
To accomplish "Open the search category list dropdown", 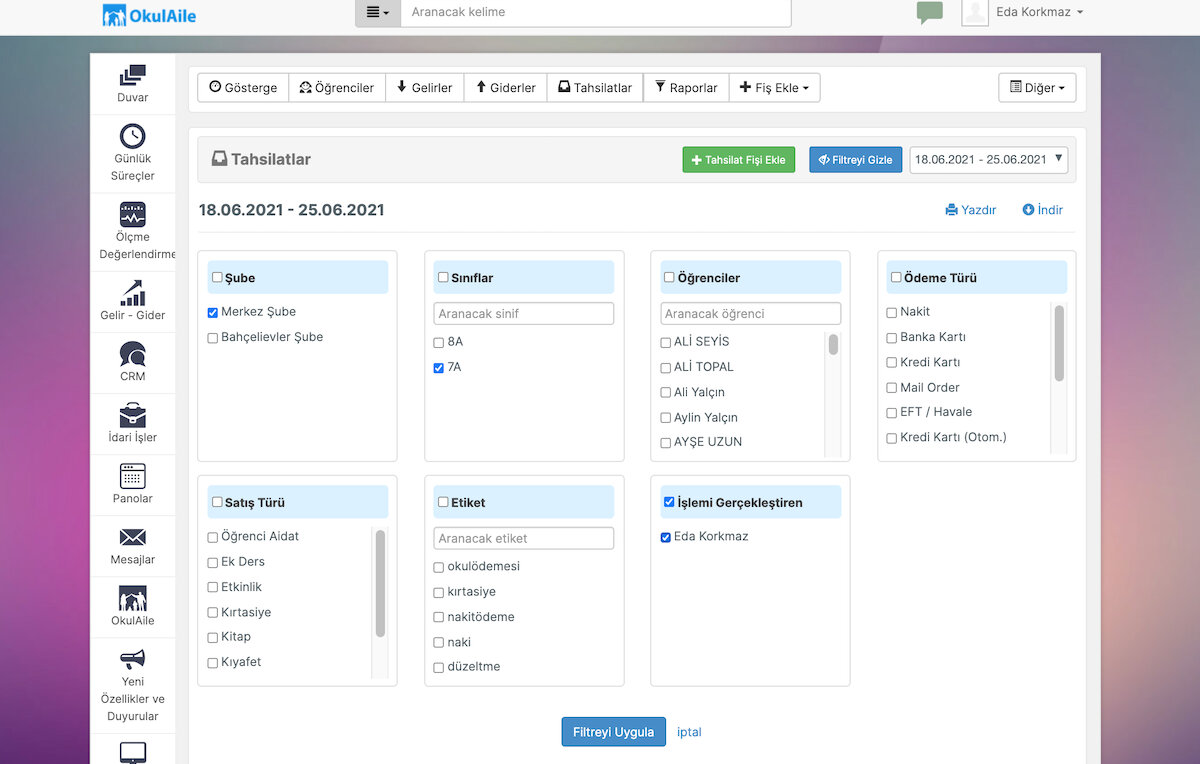I will pyautogui.click(x=378, y=12).
